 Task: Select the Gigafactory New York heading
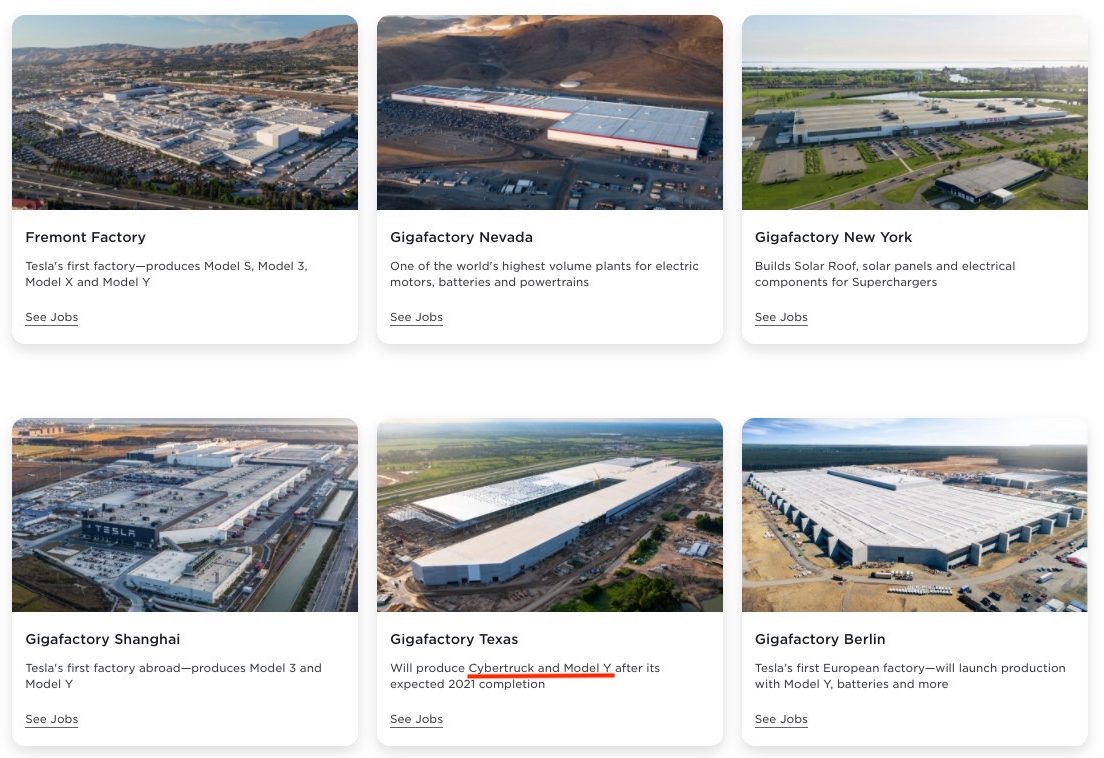point(833,237)
